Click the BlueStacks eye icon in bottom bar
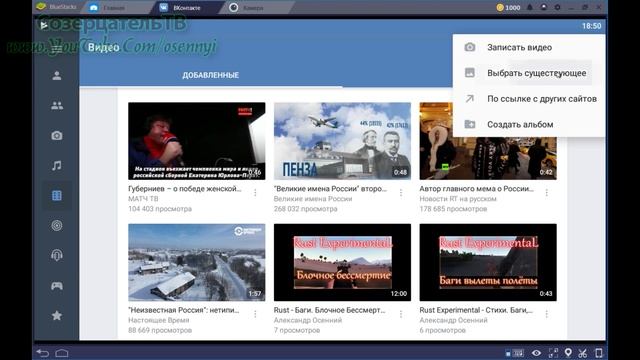This screenshot has height=360, width=640. click(536, 353)
